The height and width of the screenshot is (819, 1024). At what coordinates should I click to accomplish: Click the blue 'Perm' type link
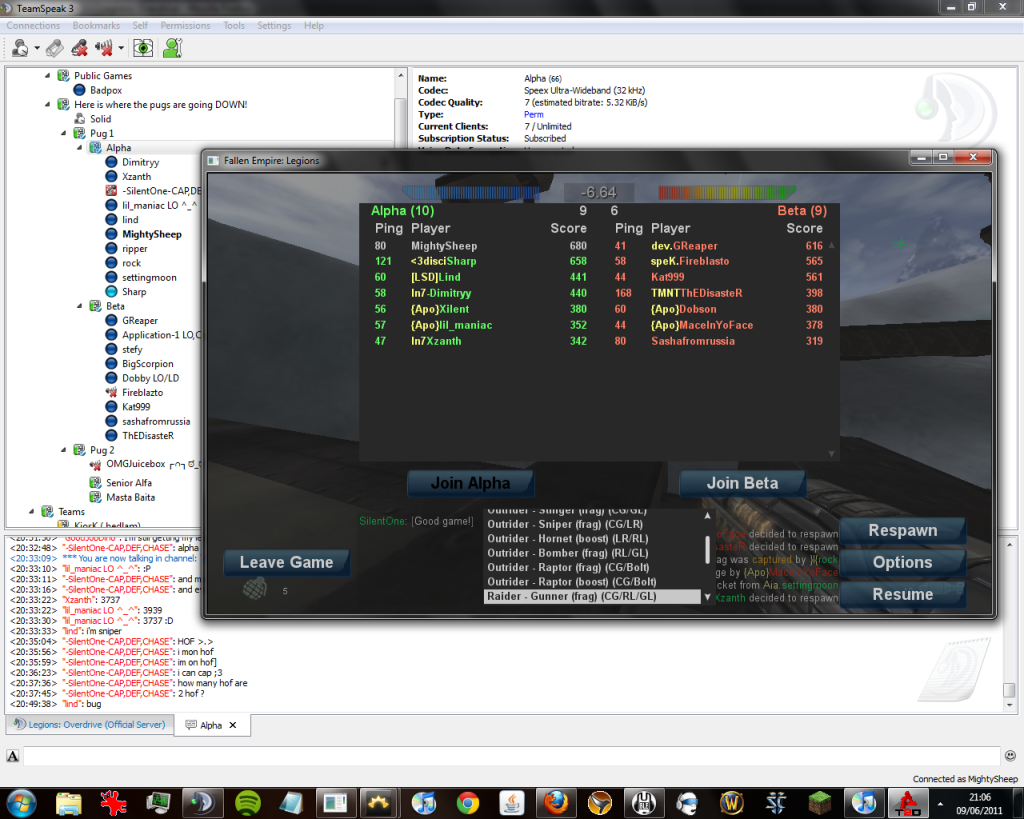click(x=534, y=114)
